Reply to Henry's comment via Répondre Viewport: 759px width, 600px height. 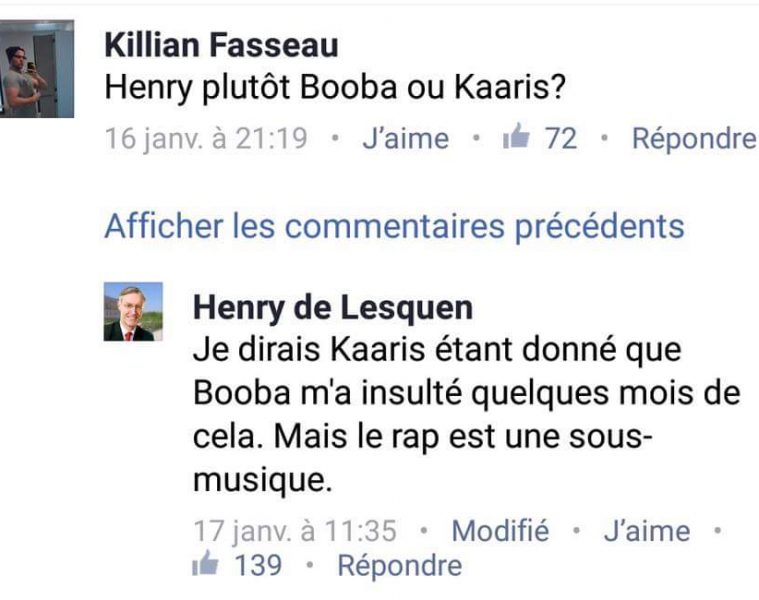tap(399, 566)
